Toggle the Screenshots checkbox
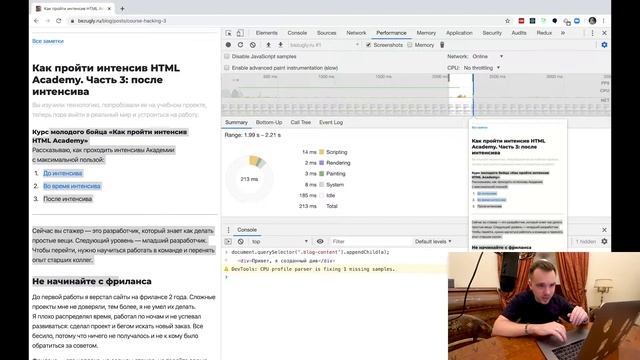 click(369, 45)
